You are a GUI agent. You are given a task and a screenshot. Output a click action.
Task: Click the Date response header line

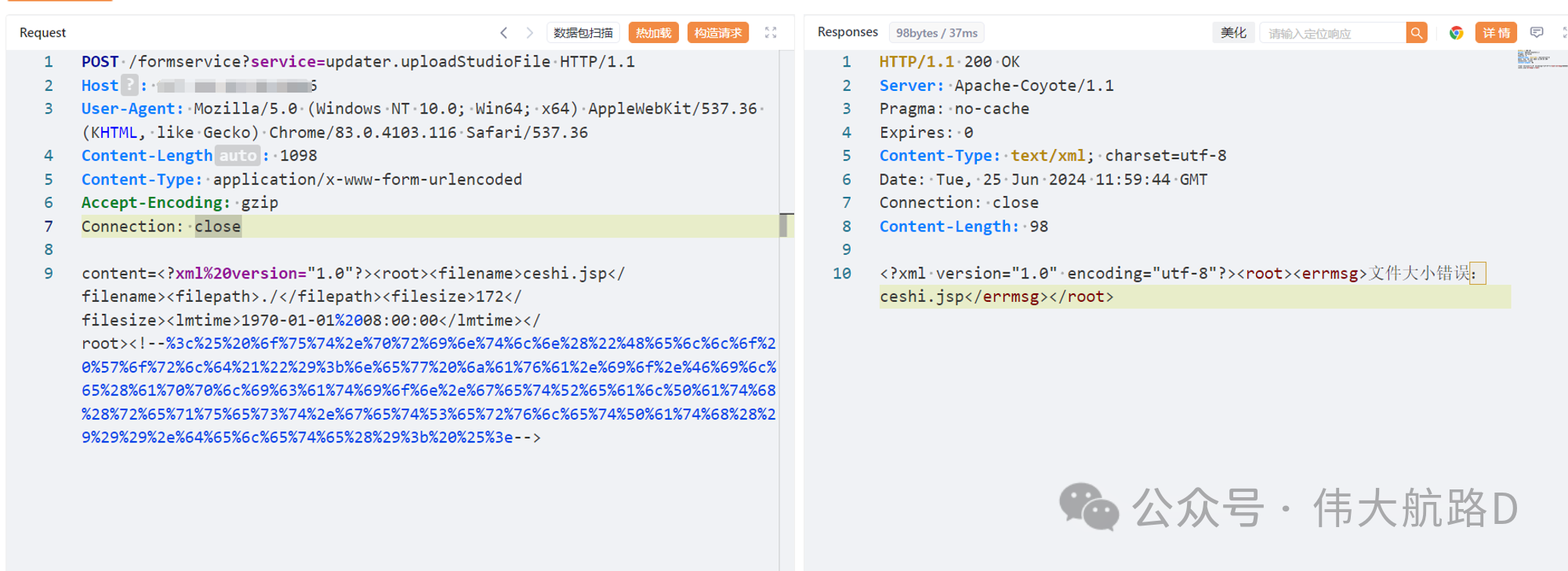pyautogui.click(x=1044, y=179)
